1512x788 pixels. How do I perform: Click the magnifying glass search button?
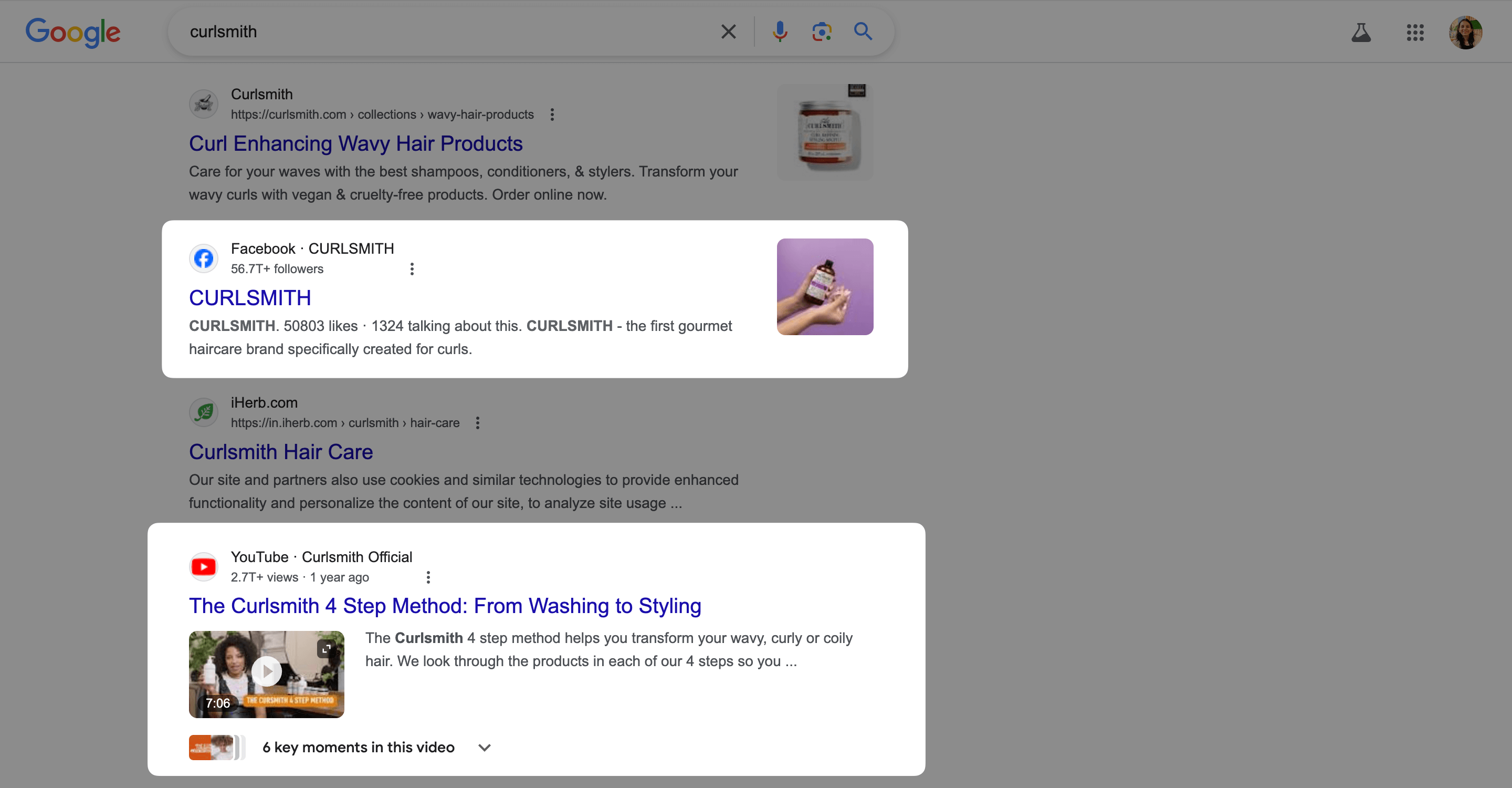862,32
